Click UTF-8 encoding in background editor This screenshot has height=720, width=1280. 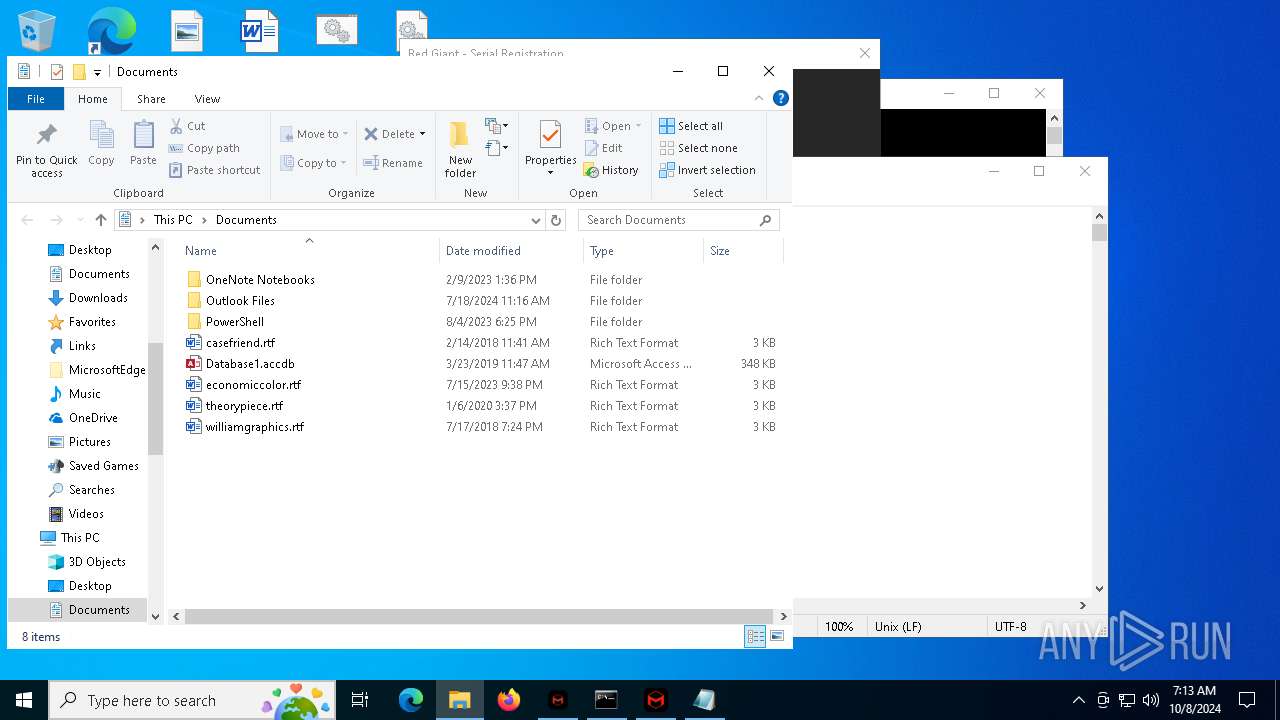(1010, 627)
